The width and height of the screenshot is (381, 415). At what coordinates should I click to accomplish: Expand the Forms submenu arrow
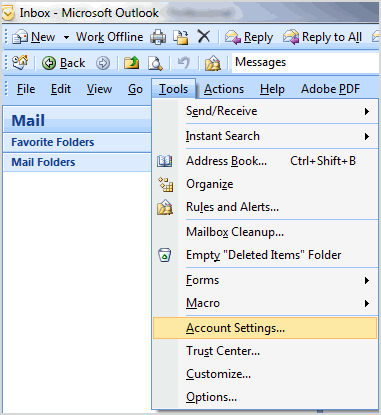[x=367, y=280]
